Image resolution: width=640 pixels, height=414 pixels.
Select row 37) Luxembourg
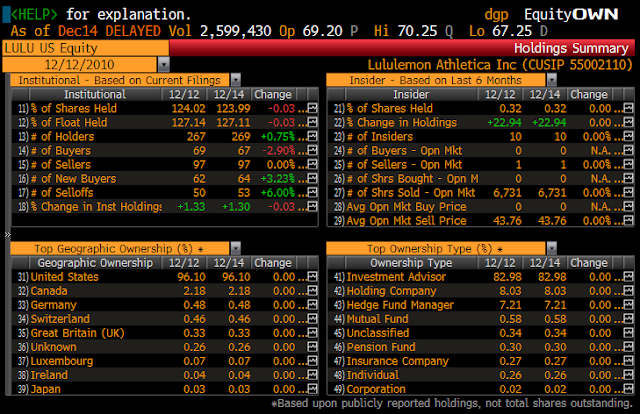(164, 361)
